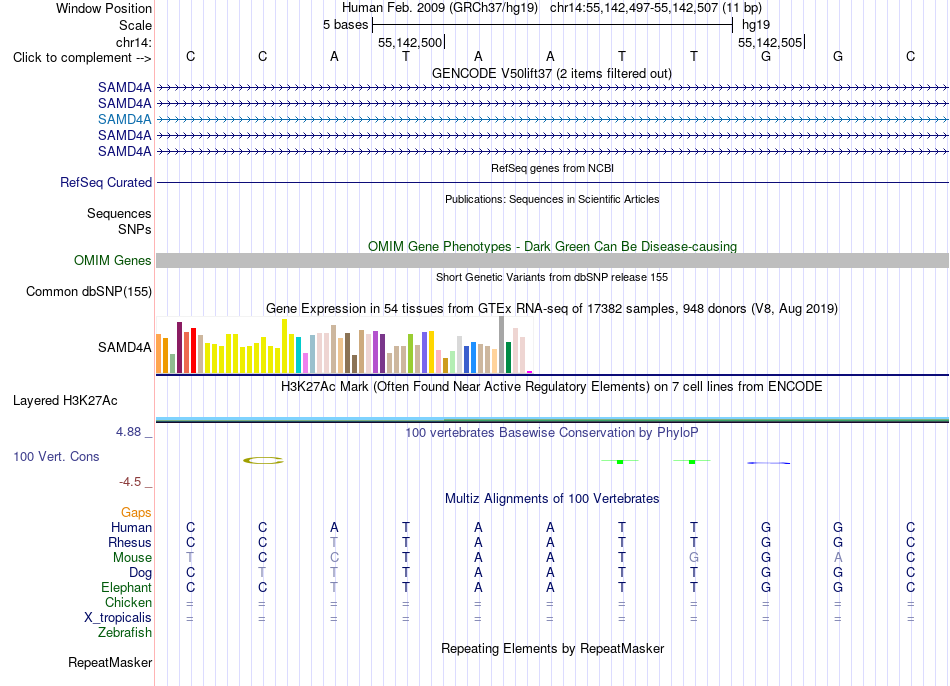Click the 'Click to complement -->' label

[x=82, y=58]
